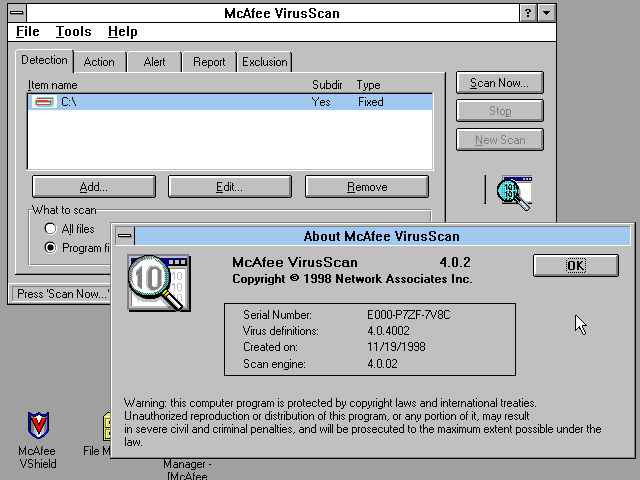Click OK in the About McAfee VirusScan dialog
This screenshot has width=640, height=480.
pos(576,266)
